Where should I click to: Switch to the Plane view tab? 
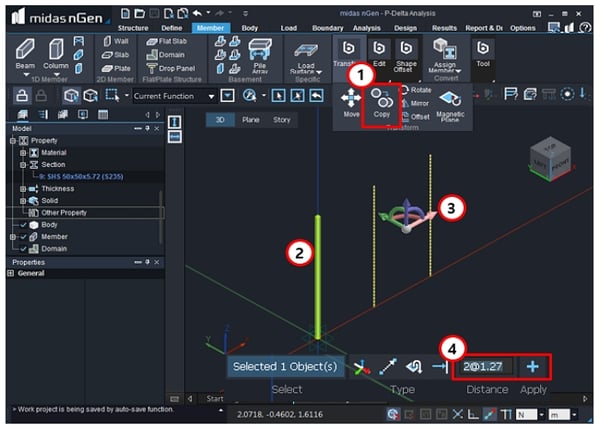pyautogui.click(x=251, y=120)
